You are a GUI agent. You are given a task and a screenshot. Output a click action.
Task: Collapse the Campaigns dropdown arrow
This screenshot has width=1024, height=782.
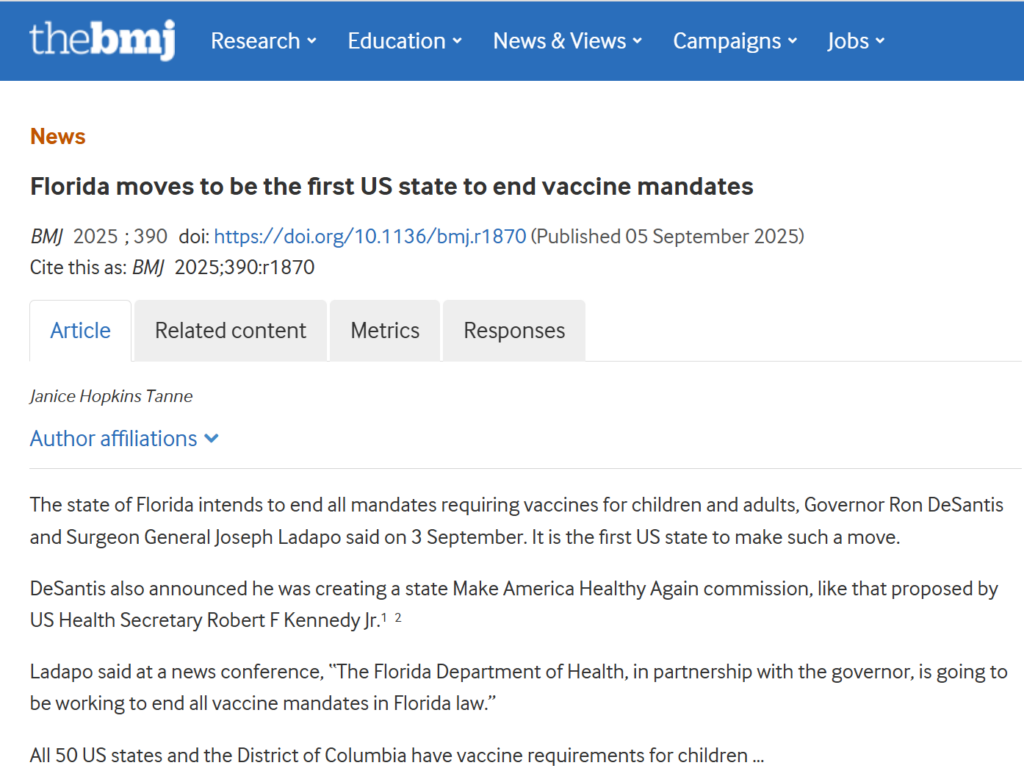tap(793, 41)
